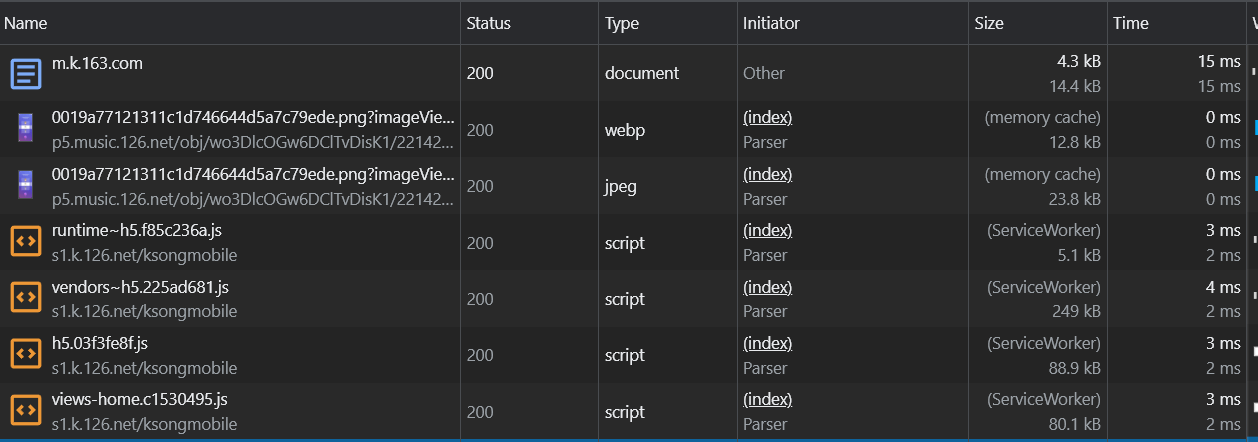Screen dimensions: 1258x442
Task: Sort requests by the Size column header
Action: (989, 23)
